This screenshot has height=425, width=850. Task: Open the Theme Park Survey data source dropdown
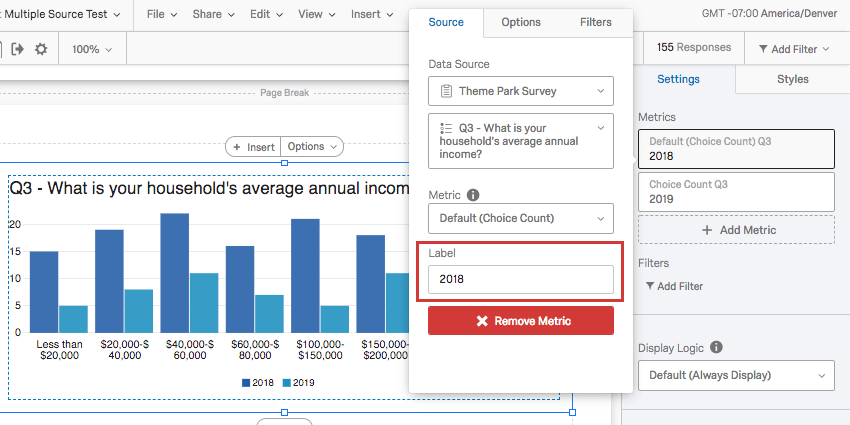pos(521,91)
